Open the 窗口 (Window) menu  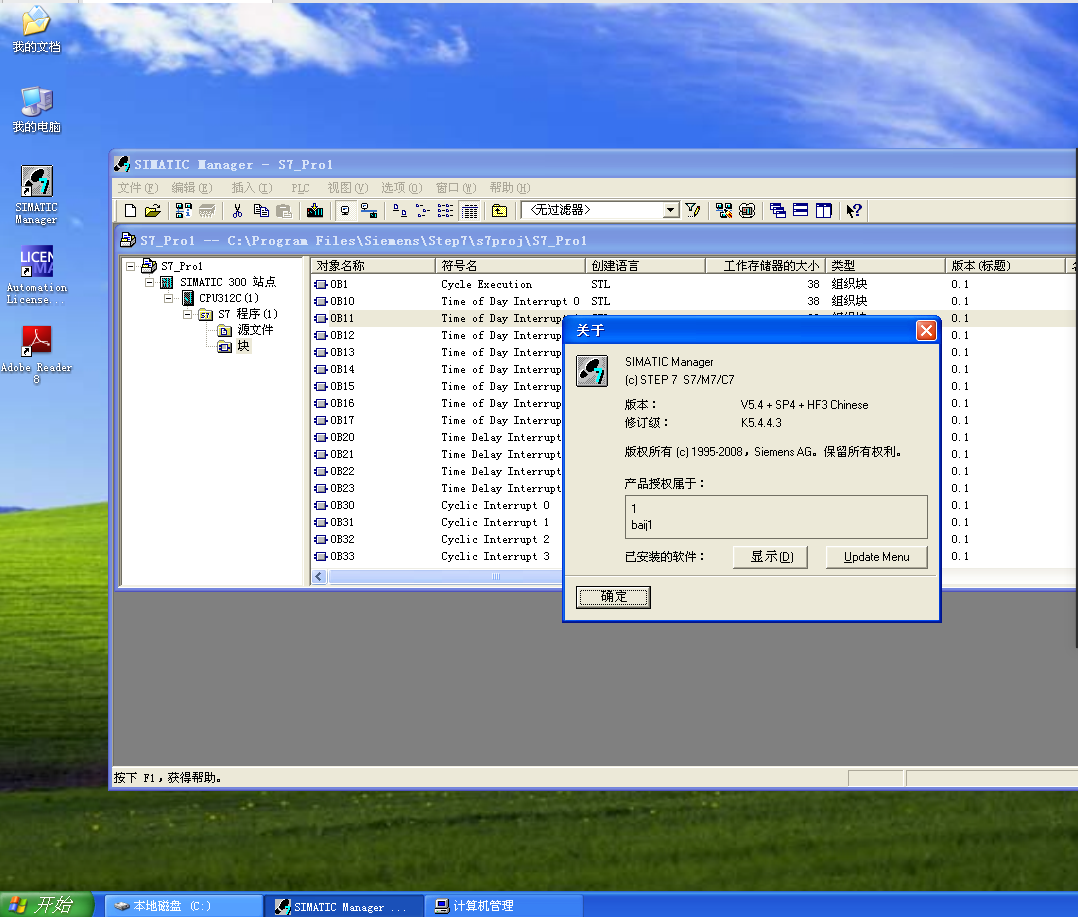click(456, 188)
